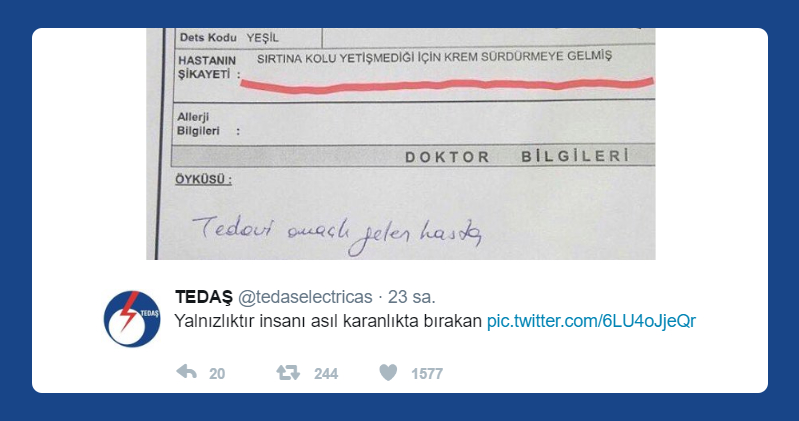
Task: Click the tweet text about Yalnızlıktır
Action: (328, 321)
